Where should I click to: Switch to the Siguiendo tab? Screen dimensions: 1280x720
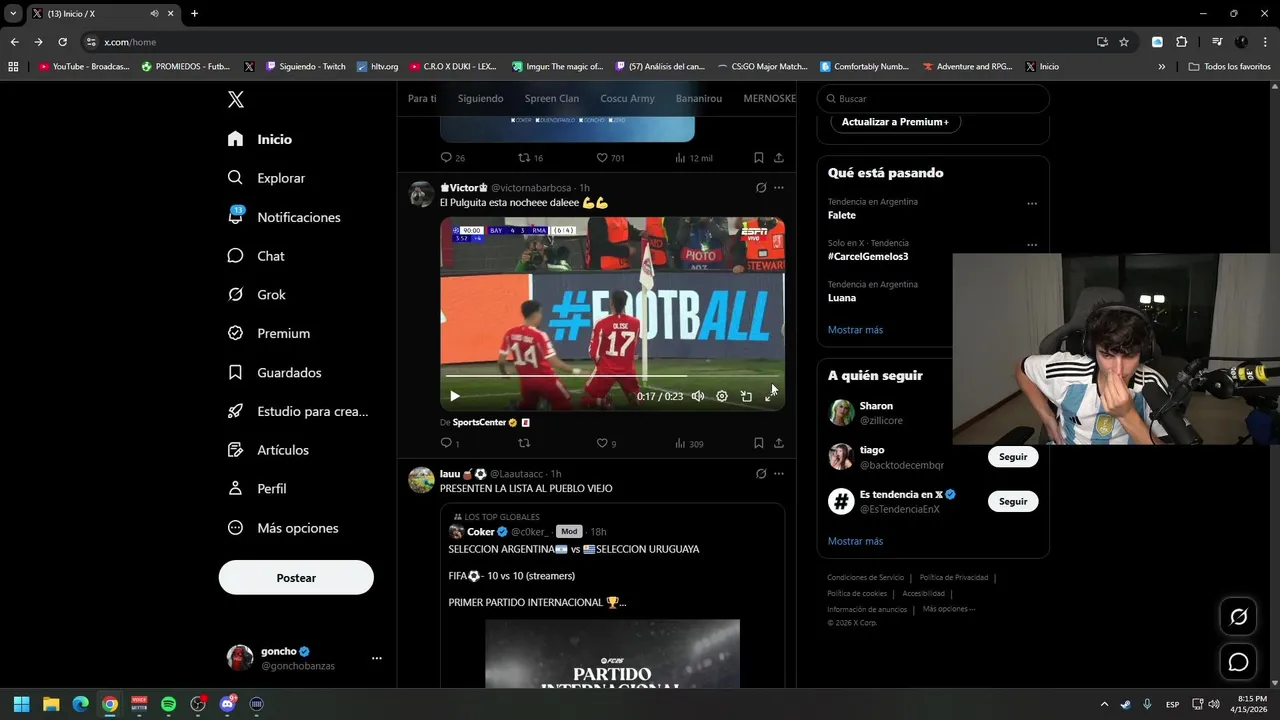click(480, 99)
